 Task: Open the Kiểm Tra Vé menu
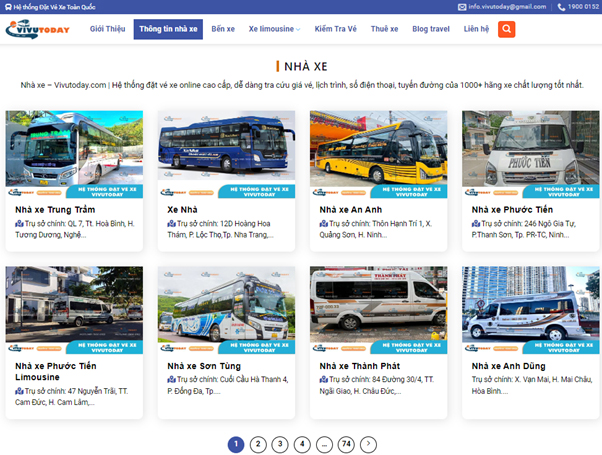tap(336, 29)
